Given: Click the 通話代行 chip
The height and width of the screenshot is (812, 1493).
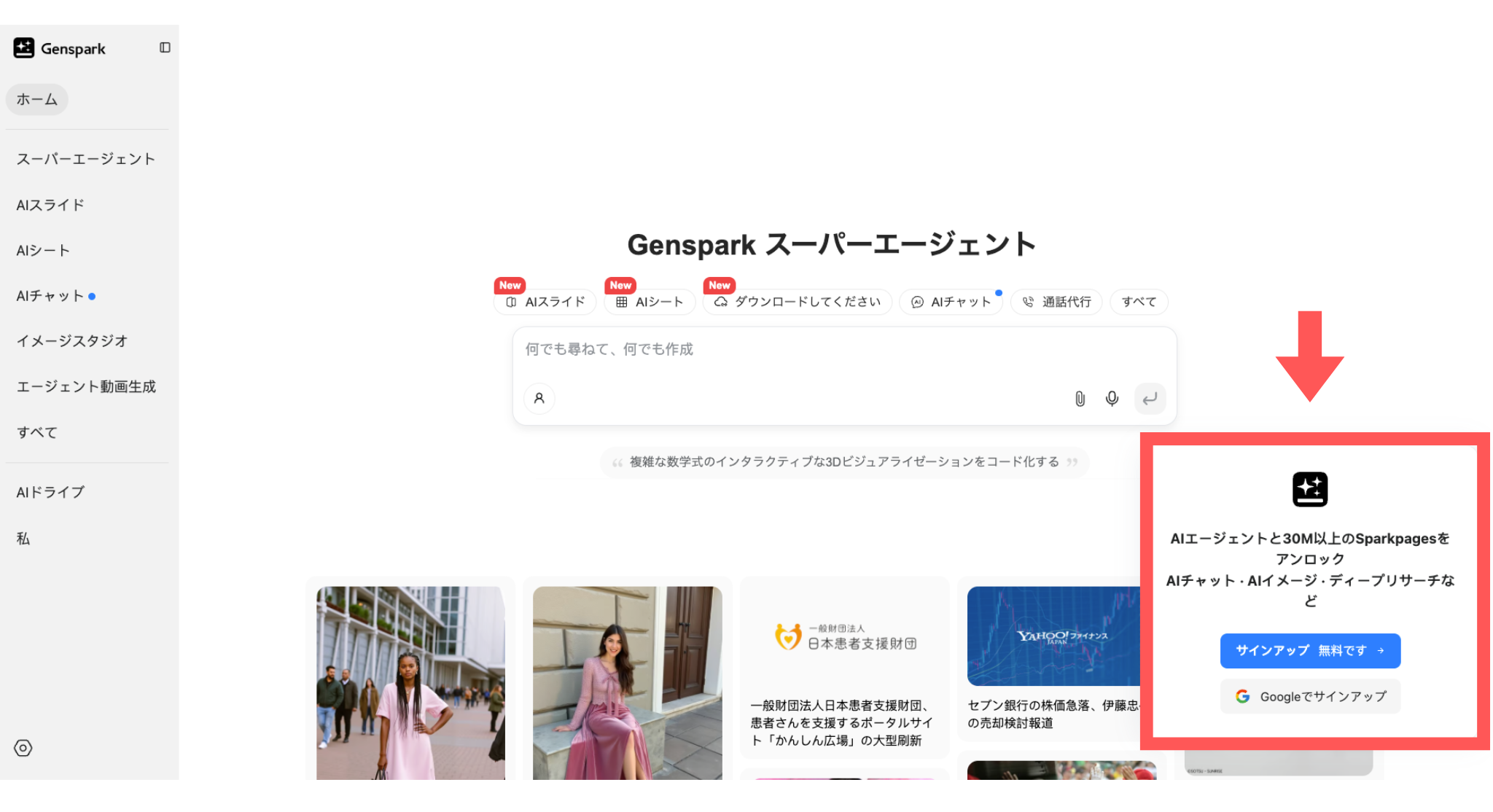Looking at the screenshot, I should [x=1056, y=302].
